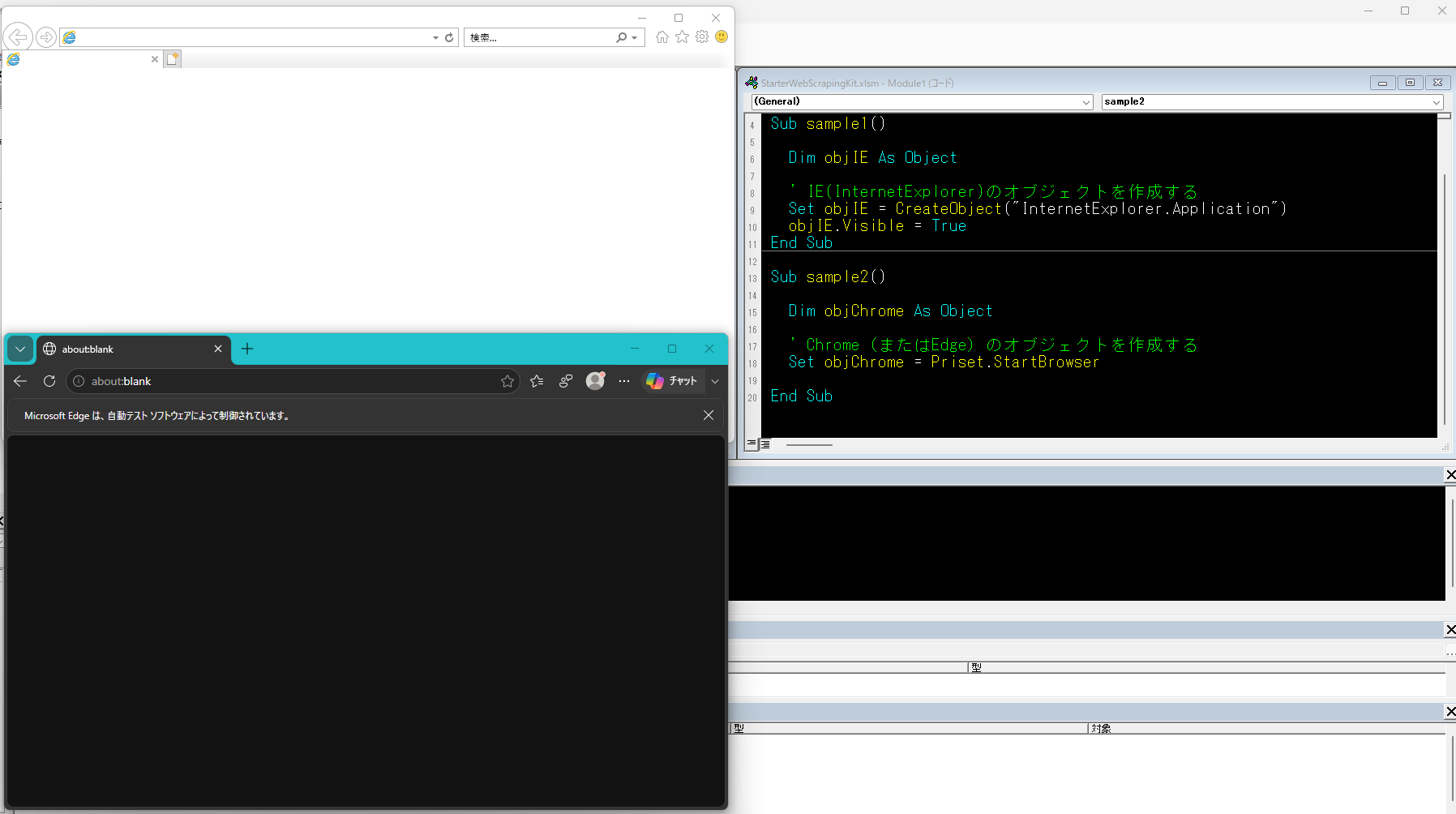Click the IE forward arrow button
This screenshot has width=1456, height=814.
click(x=46, y=37)
